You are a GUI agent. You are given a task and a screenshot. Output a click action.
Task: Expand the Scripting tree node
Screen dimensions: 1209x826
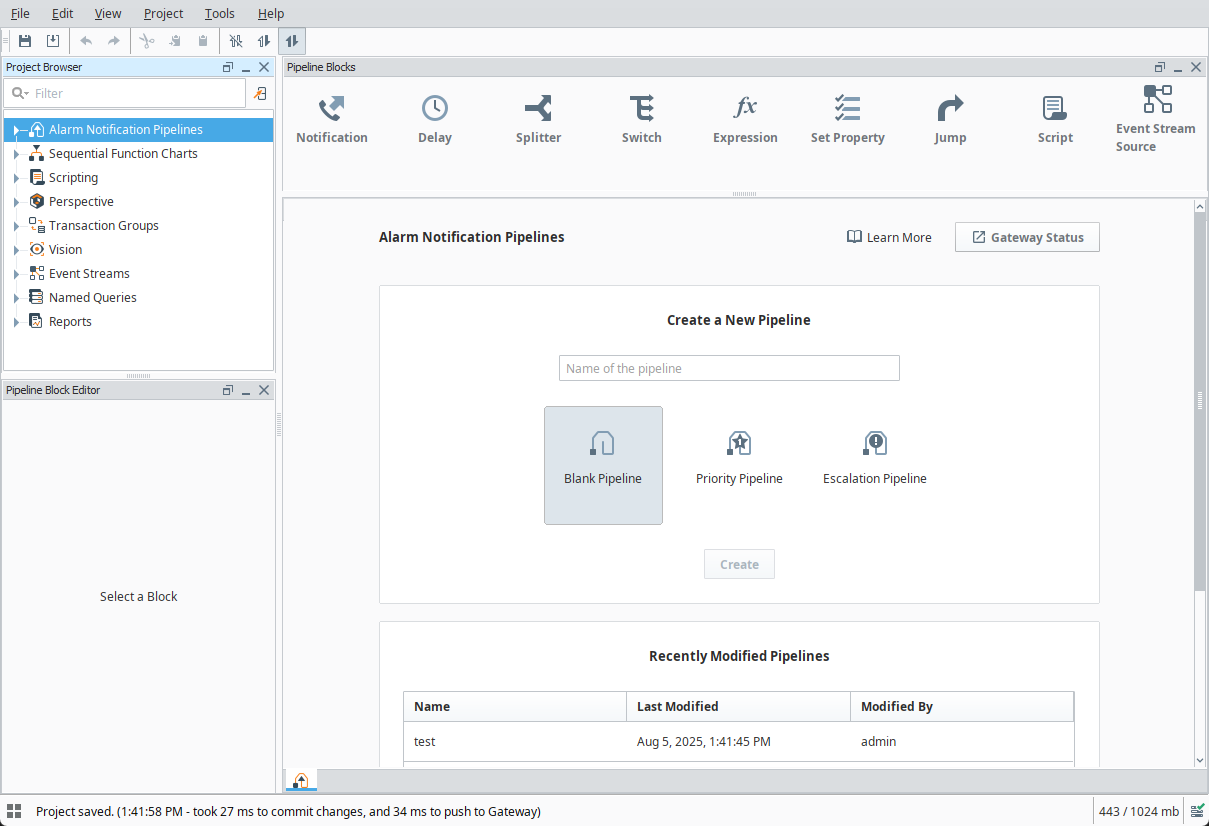pyautogui.click(x=16, y=178)
